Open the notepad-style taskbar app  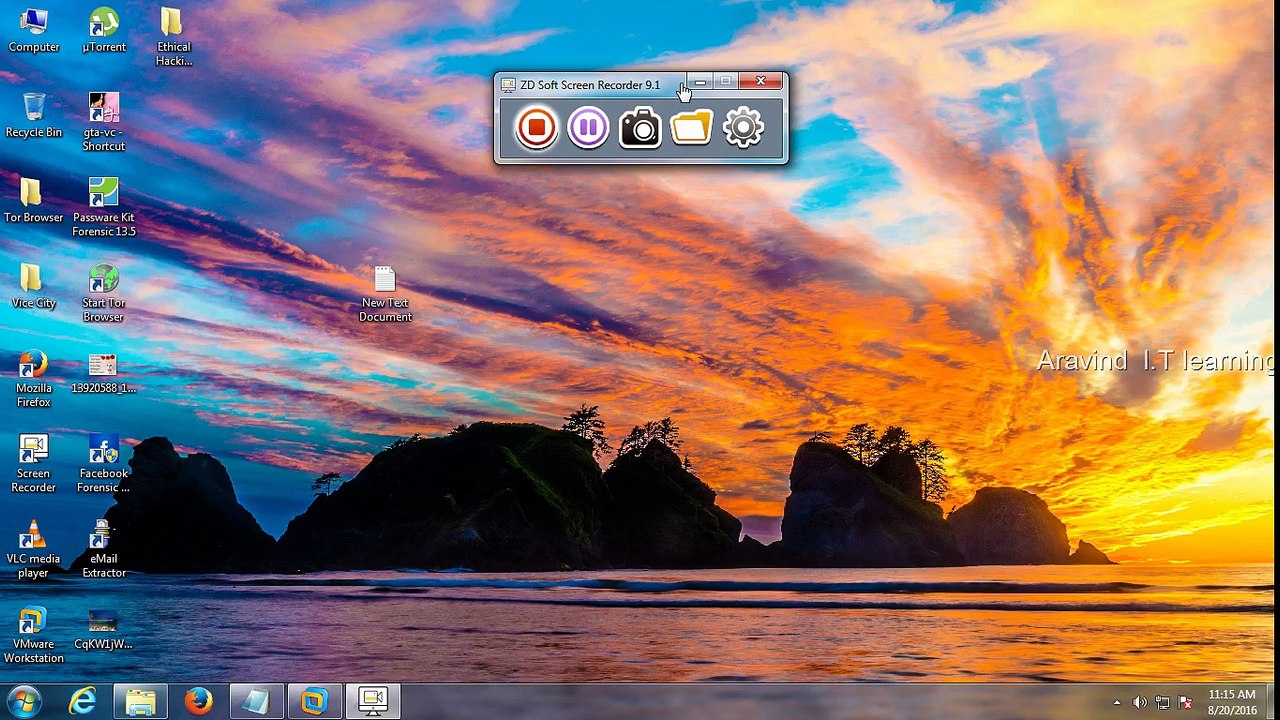(x=256, y=701)
